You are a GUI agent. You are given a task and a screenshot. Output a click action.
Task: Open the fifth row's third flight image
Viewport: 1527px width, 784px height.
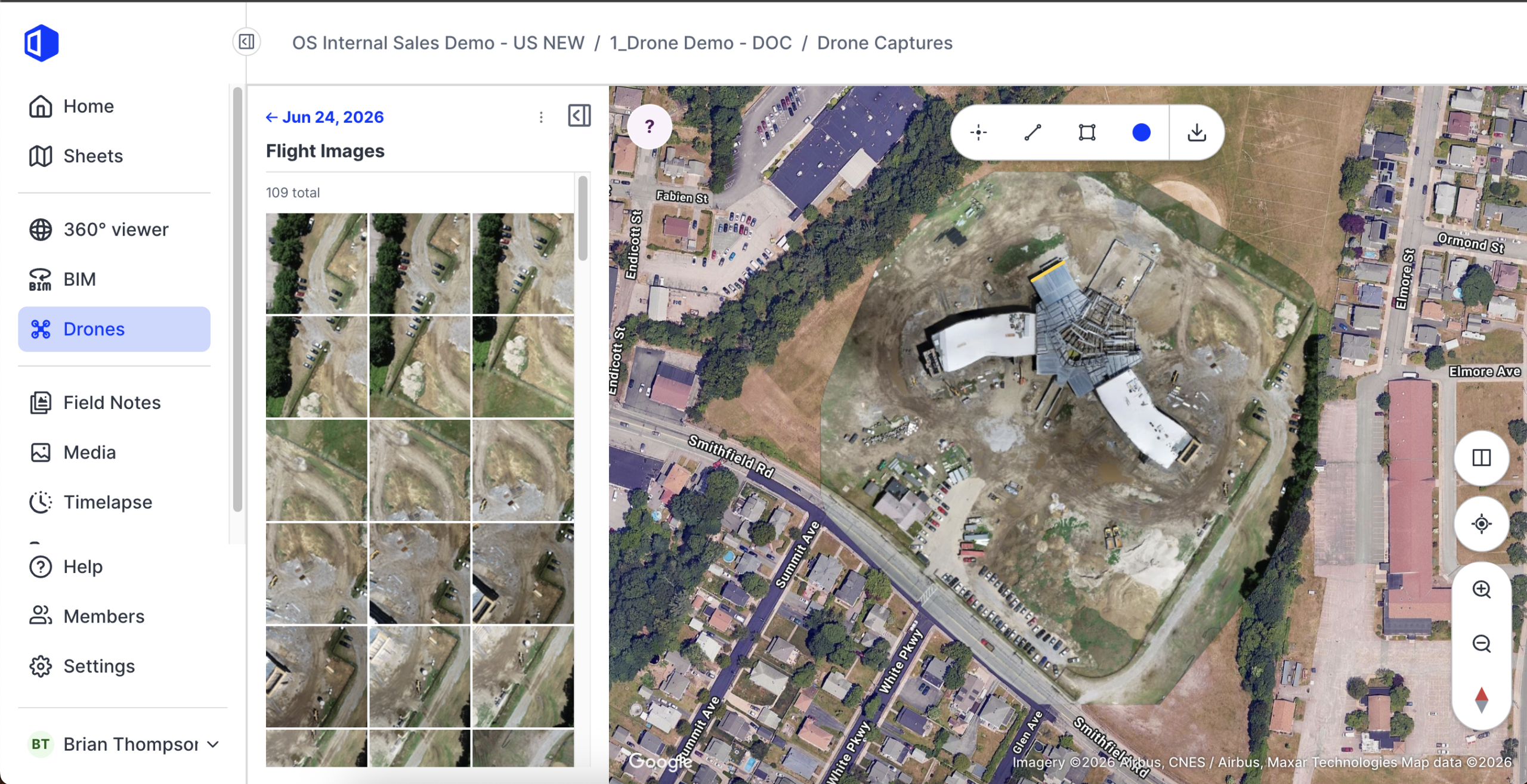point(523,677)
